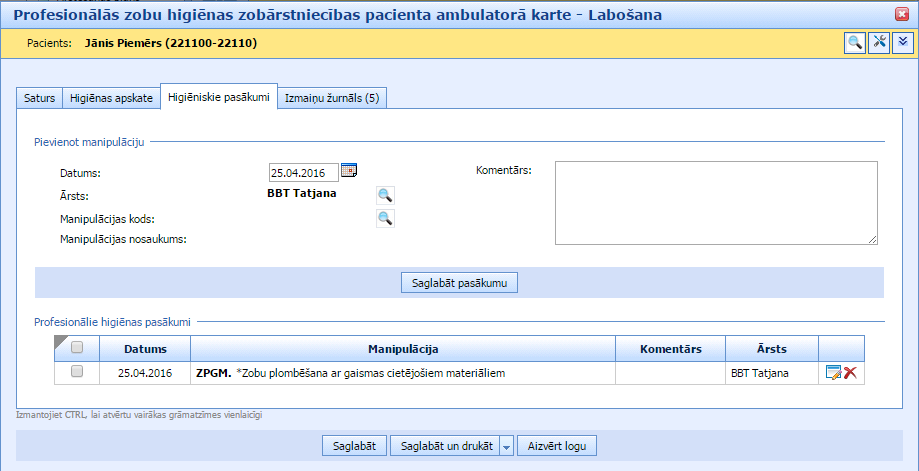Open the tools wrench icon in header
Viewport: 919px width, 471px height.
click(x=879, y=42)
